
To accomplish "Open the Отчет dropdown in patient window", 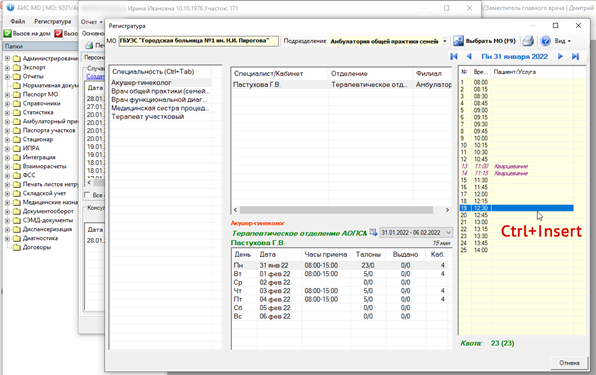I will pos(92,22).
